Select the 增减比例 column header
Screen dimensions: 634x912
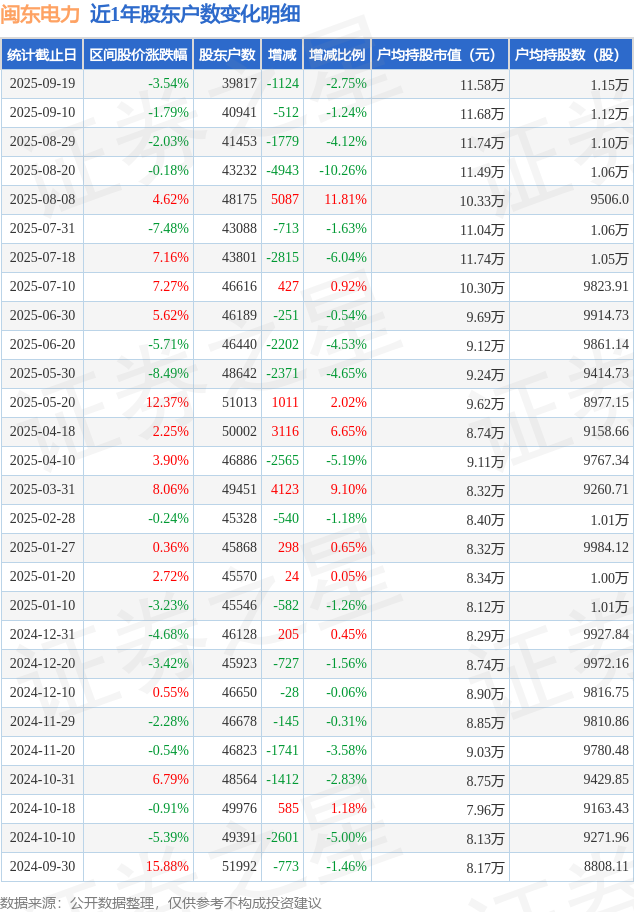tap(337, 55)
